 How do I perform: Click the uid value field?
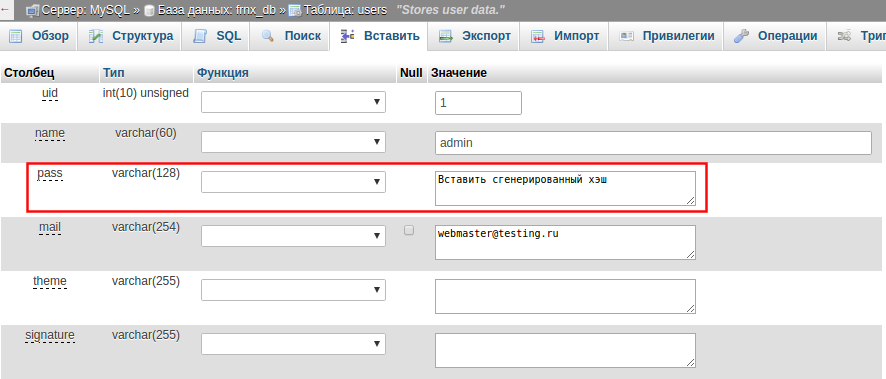[478, 103]
